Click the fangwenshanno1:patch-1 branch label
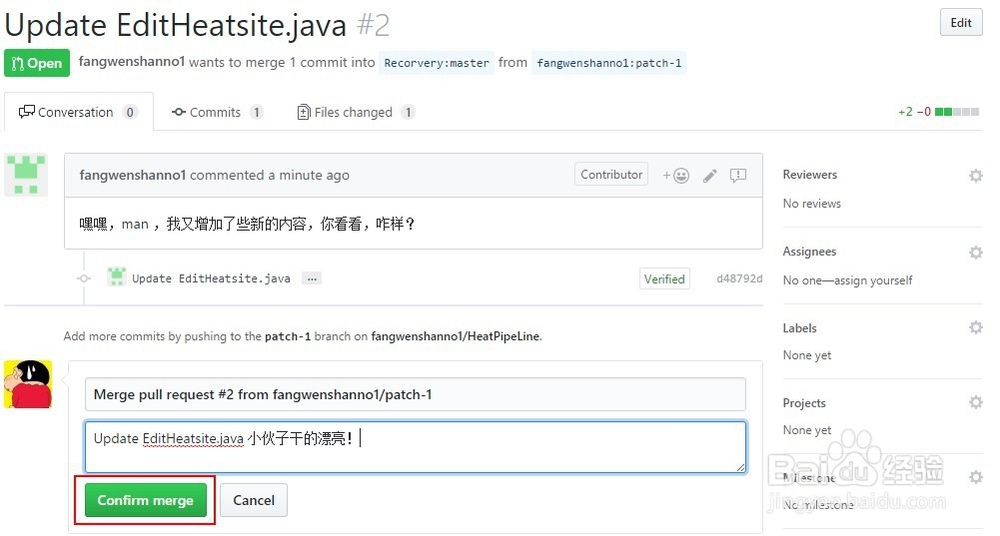The width and height of the screenshot is (1000, 536). click(608, 63)
